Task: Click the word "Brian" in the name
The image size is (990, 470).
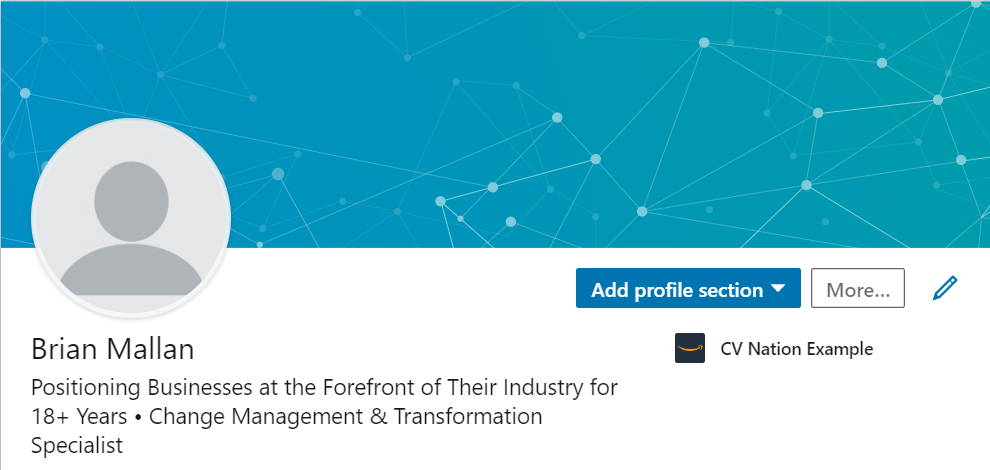Action: [64, 349]
